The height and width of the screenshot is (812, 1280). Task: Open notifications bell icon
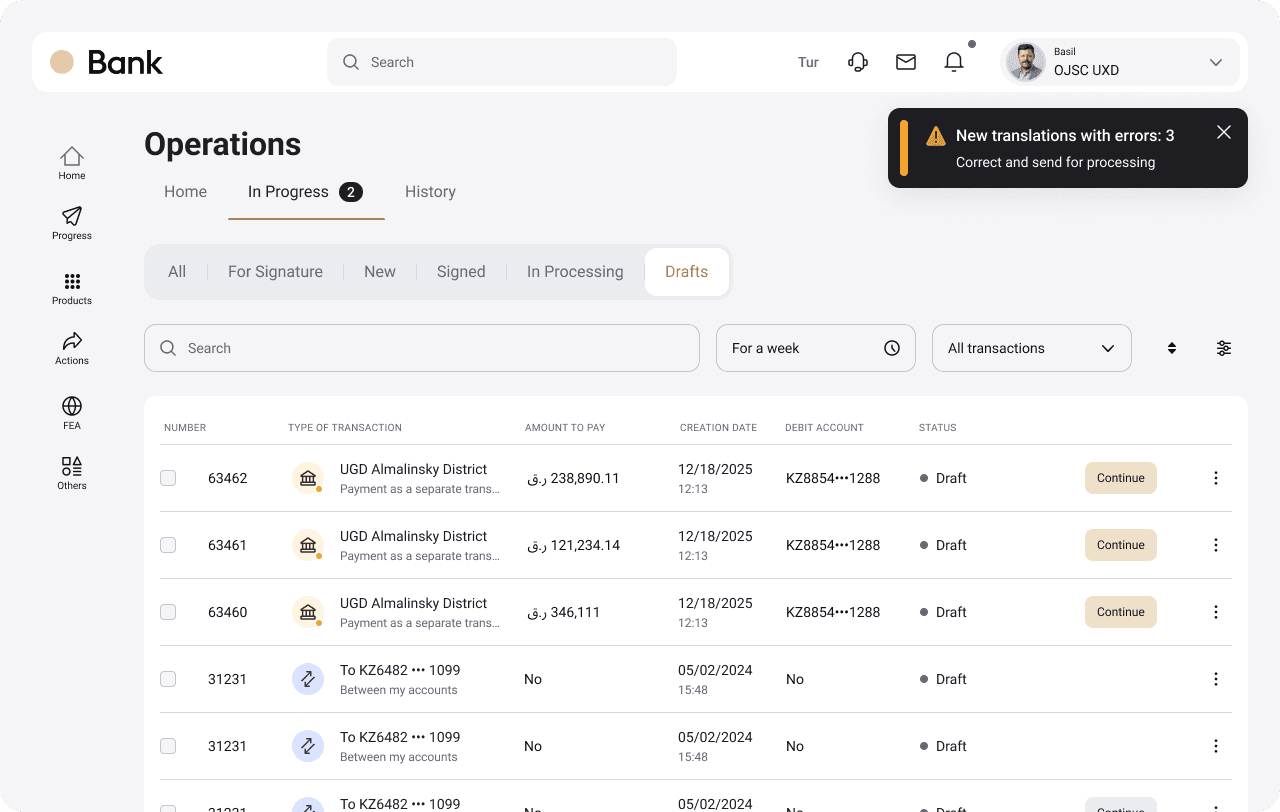click(x=954, y=62)
